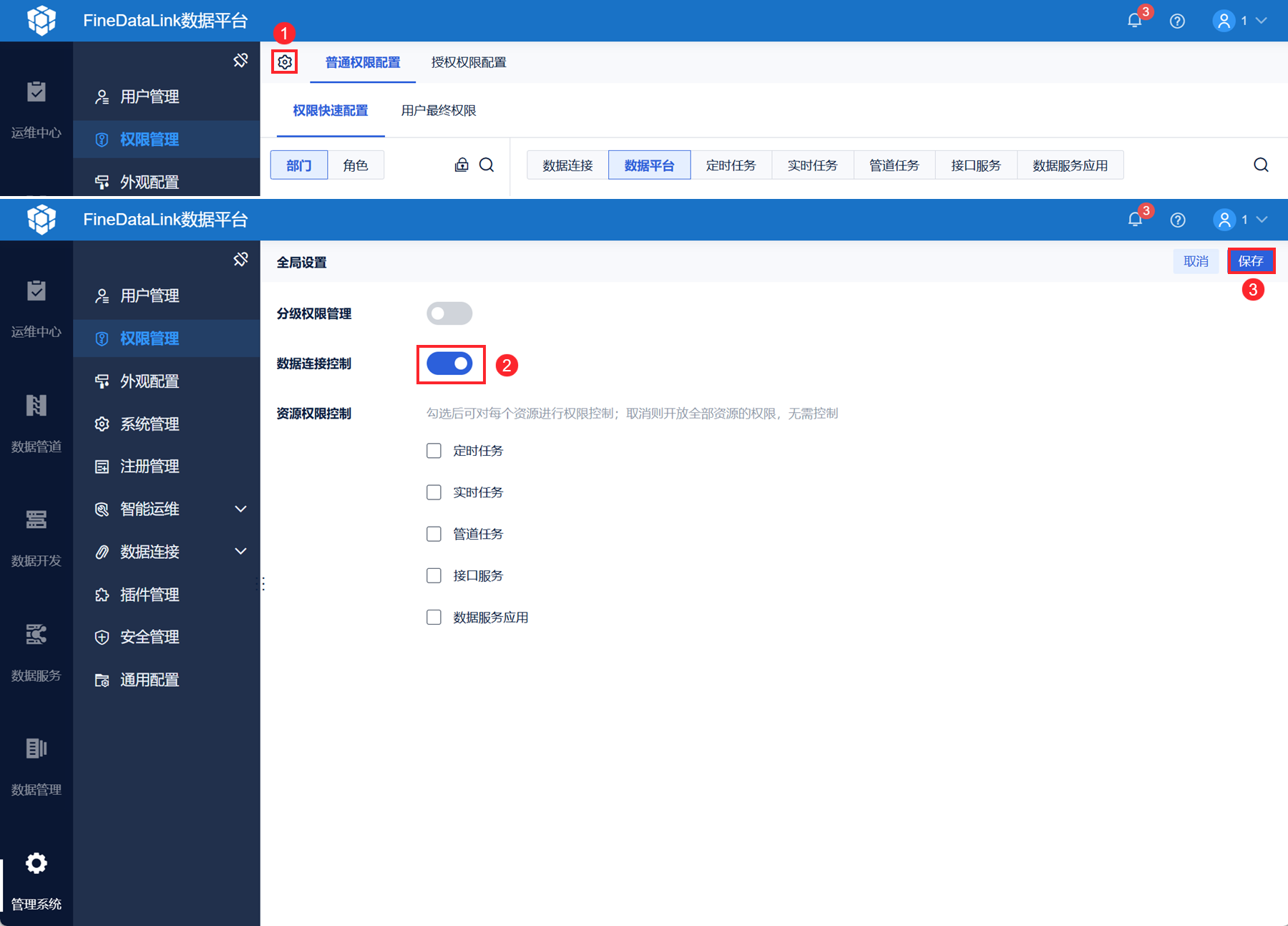Unpin sidebar with lower pin icon
The width and height of the screenshot is (1288, 926).
pyautogui.click(x=241, y=259)
